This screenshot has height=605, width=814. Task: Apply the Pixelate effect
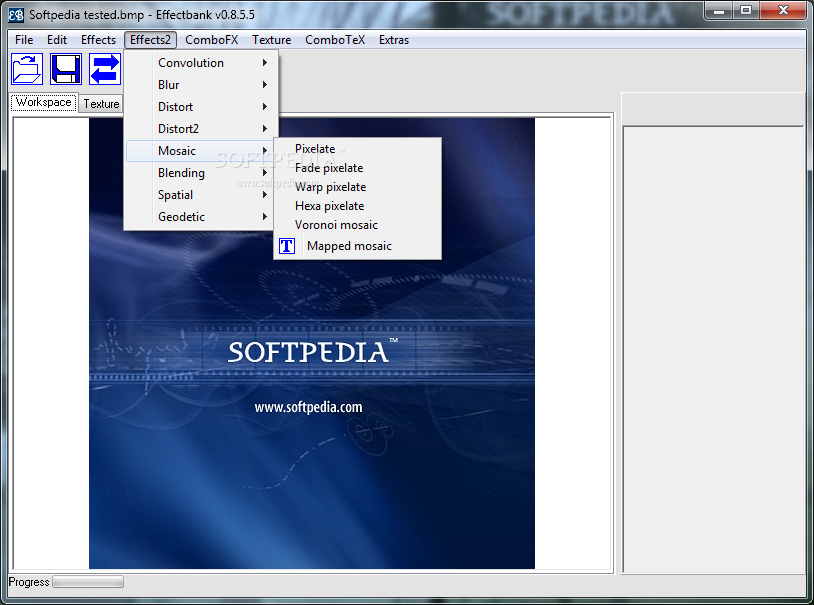click(x=357, y=149)
